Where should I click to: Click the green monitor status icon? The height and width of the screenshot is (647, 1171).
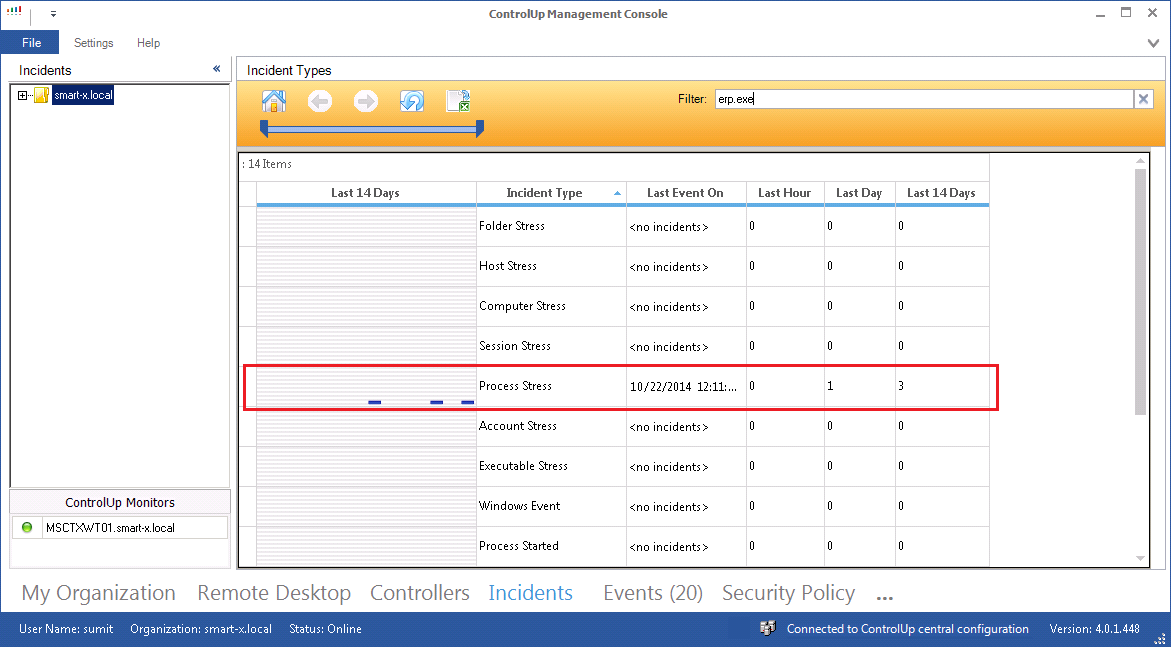[x=28, y=527]
